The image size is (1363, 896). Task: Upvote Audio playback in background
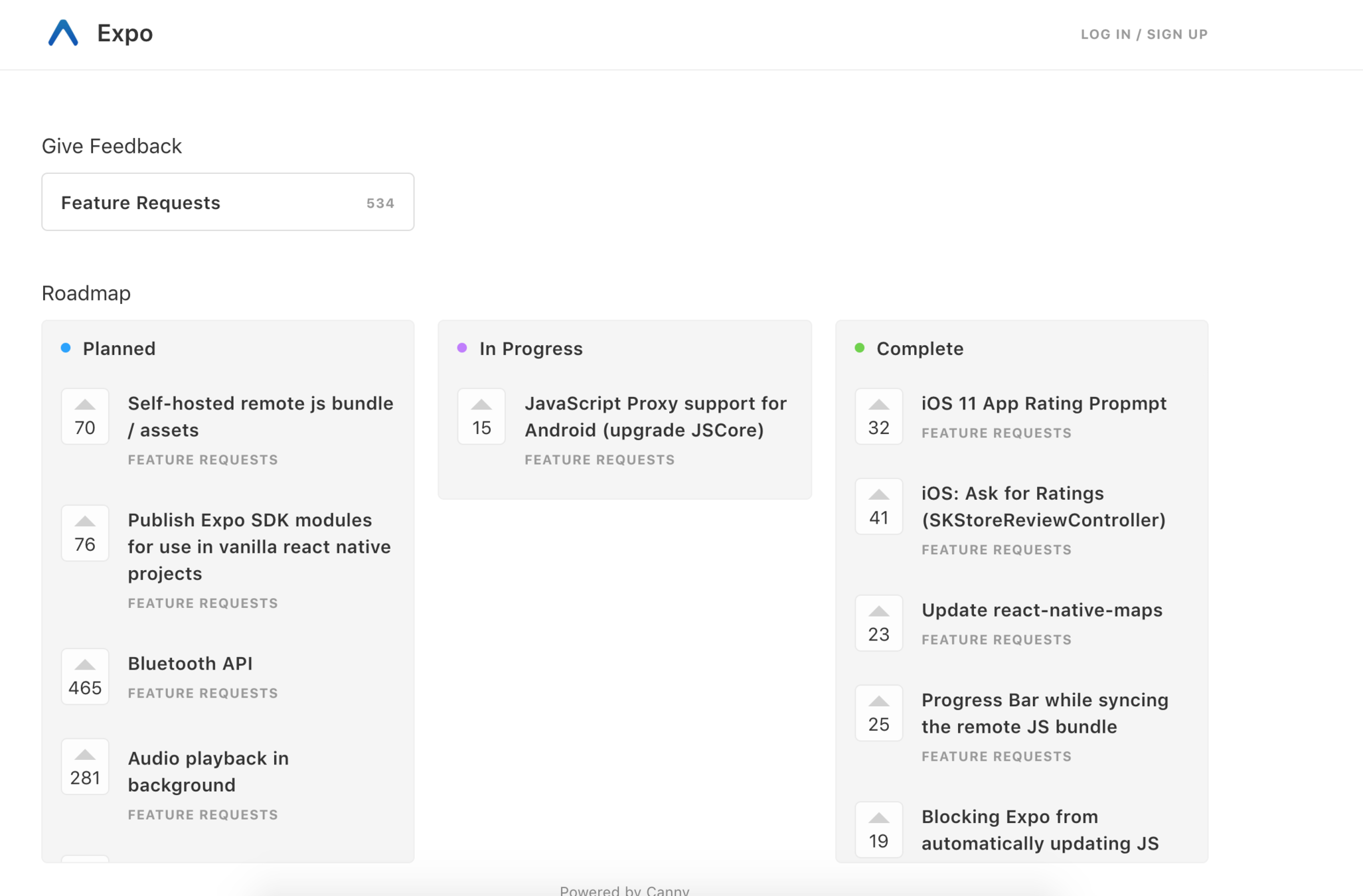tap(85, 767)
